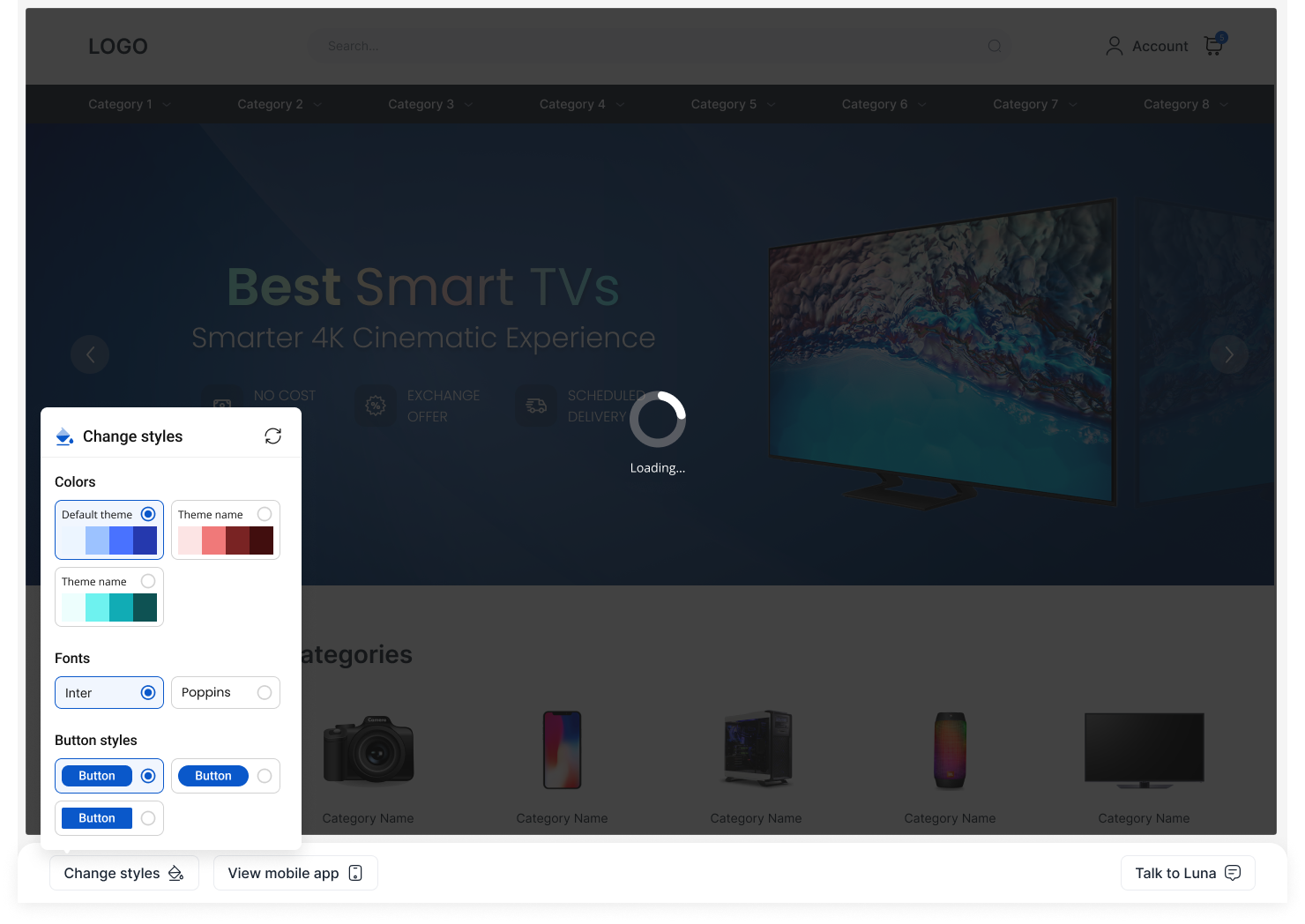Click the Exchange Offer percent icon

[376, 406]
